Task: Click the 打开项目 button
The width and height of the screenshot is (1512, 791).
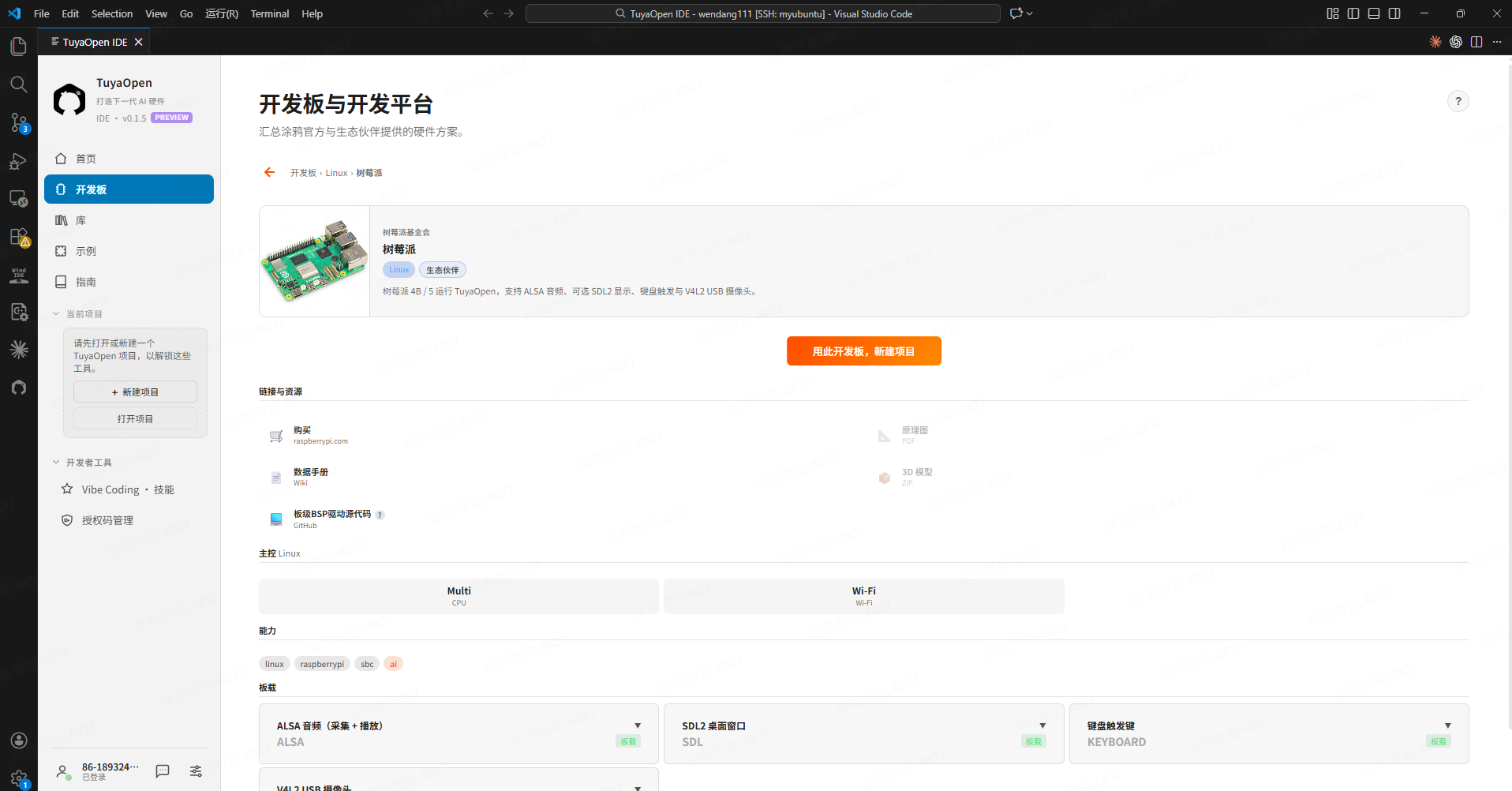Action: [135, 419]
